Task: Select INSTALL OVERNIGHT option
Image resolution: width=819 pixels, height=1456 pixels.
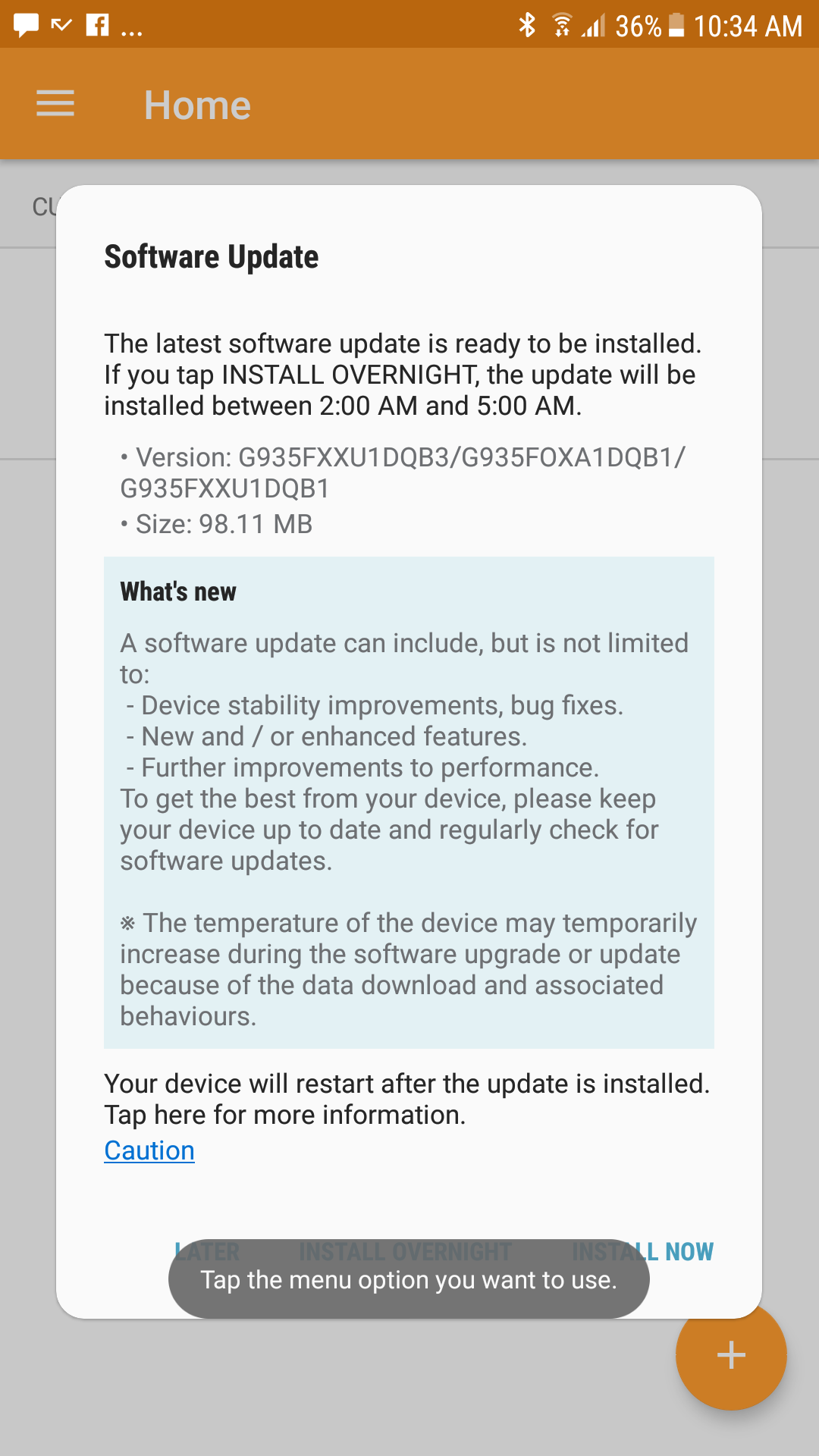Action: 406,1251
